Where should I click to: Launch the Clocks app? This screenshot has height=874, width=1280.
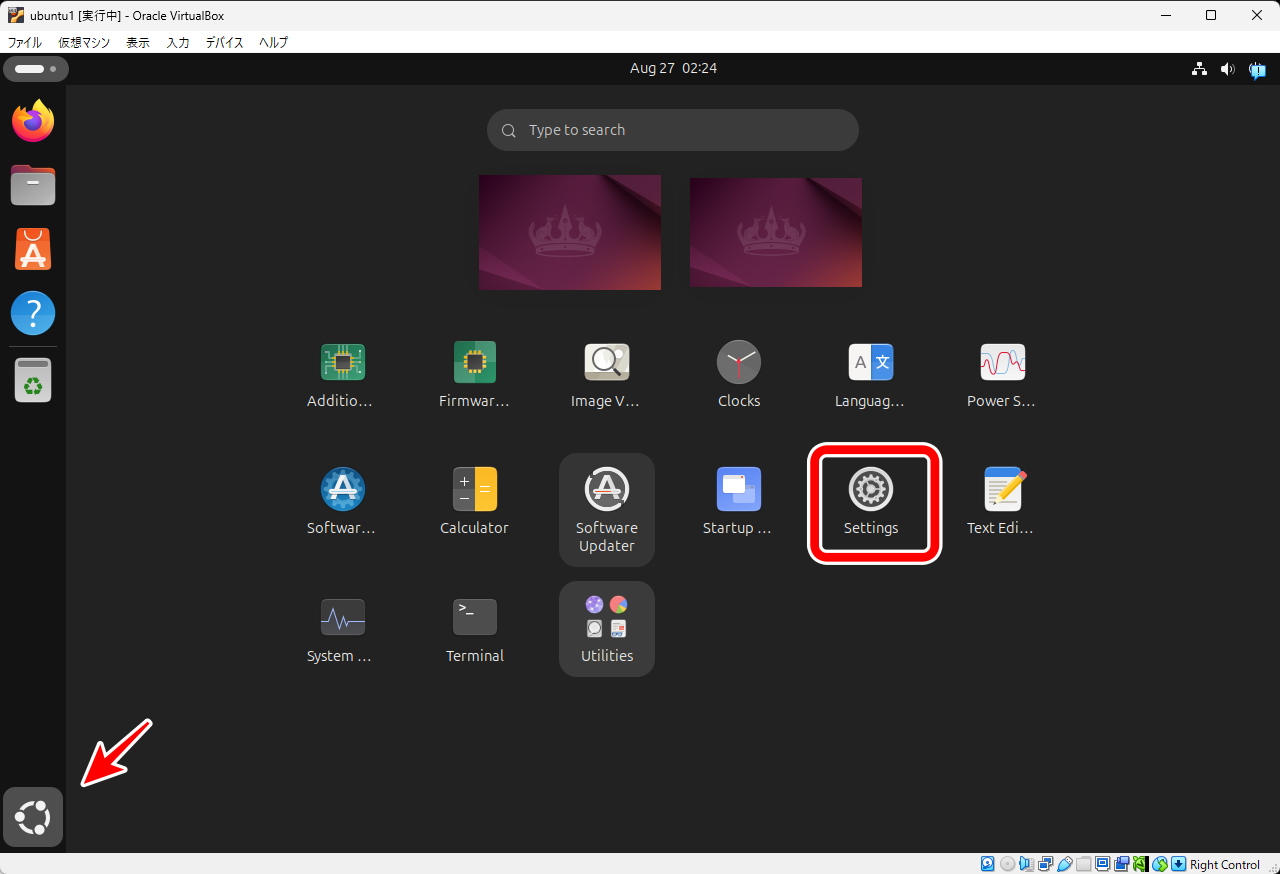point(739,376)
